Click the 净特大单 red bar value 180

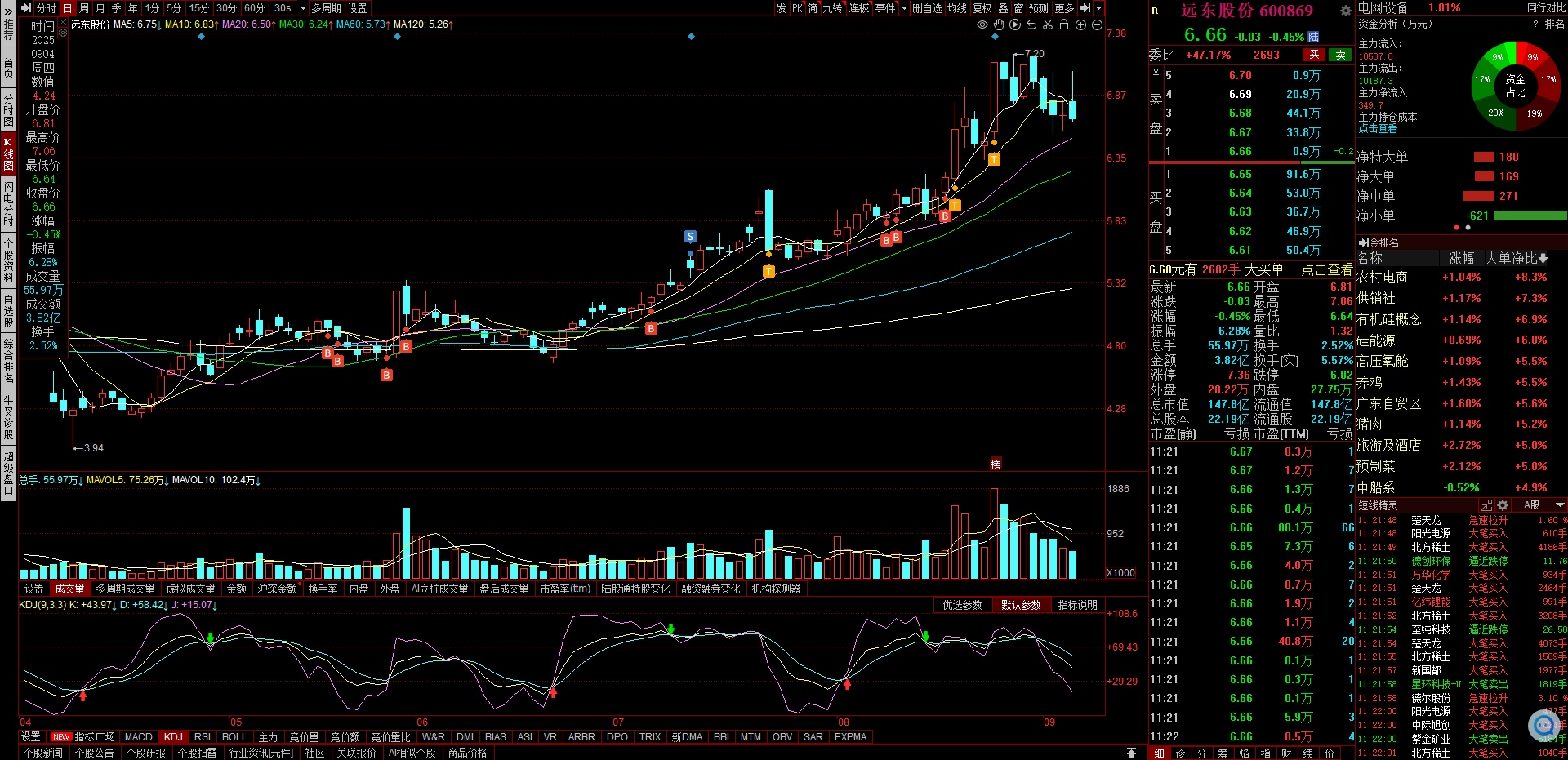pyautogui.click(x=1496, y=157)
